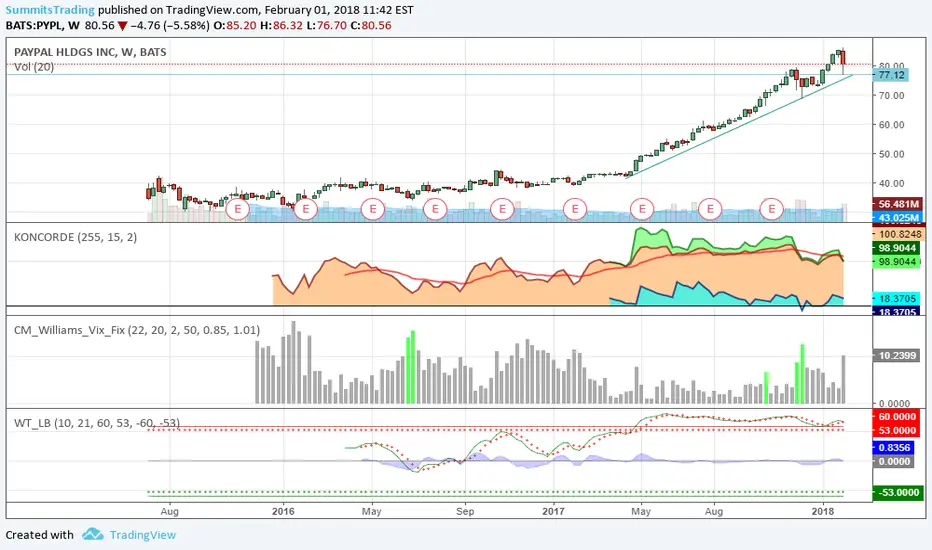932x550 pixels.
Task: Select the earnings E marker above Aug 2017
Action: [710, 209]
